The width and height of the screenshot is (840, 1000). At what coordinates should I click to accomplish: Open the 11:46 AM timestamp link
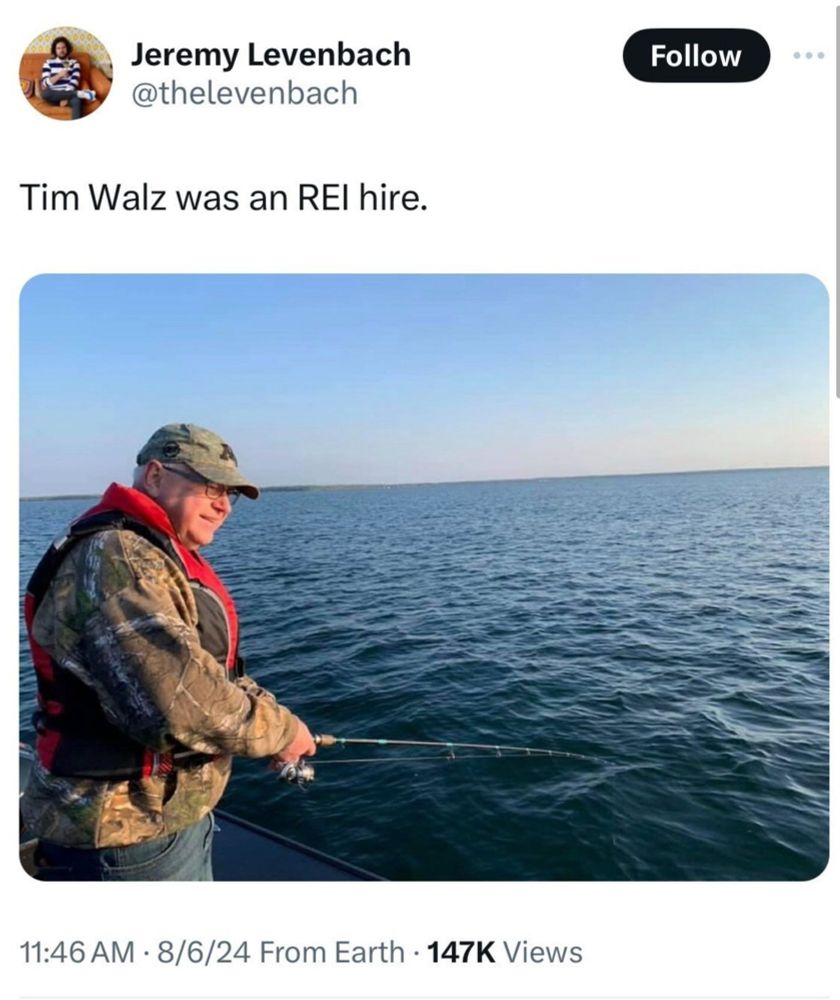click(77, 952)
